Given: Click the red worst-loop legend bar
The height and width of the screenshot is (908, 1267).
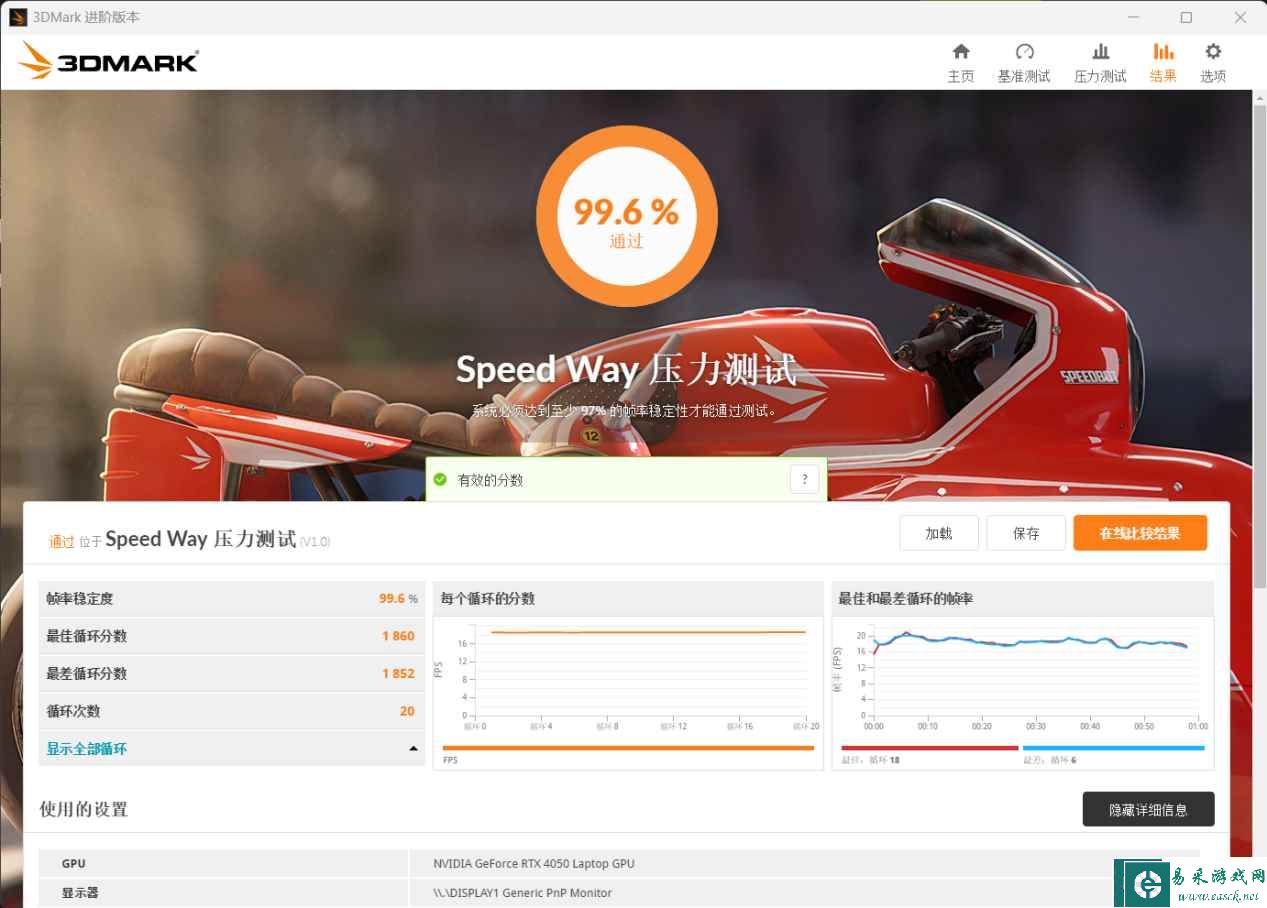Looking at the screenshot, I should pos(929,748).
